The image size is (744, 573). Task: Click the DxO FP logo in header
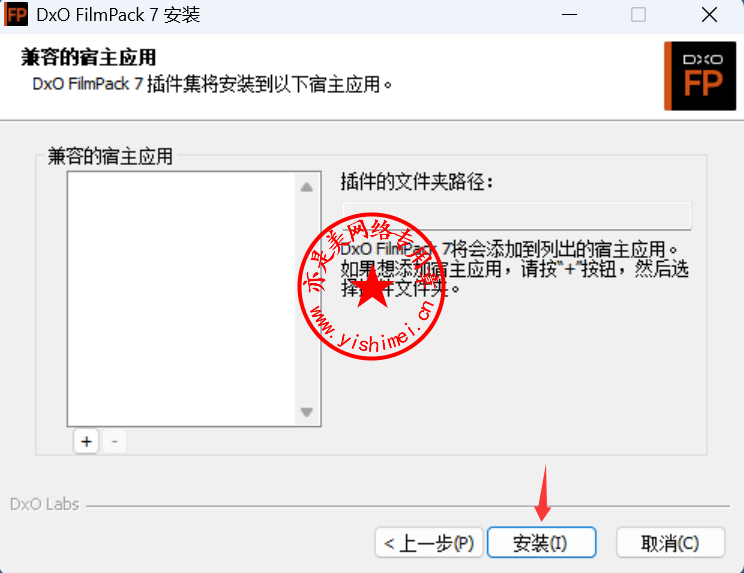[700, 76]
